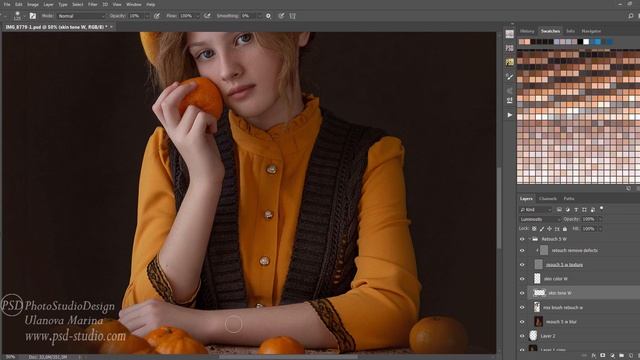Switch to the Paths tab
Screen dimensions: 640x360
click(569, 199)
